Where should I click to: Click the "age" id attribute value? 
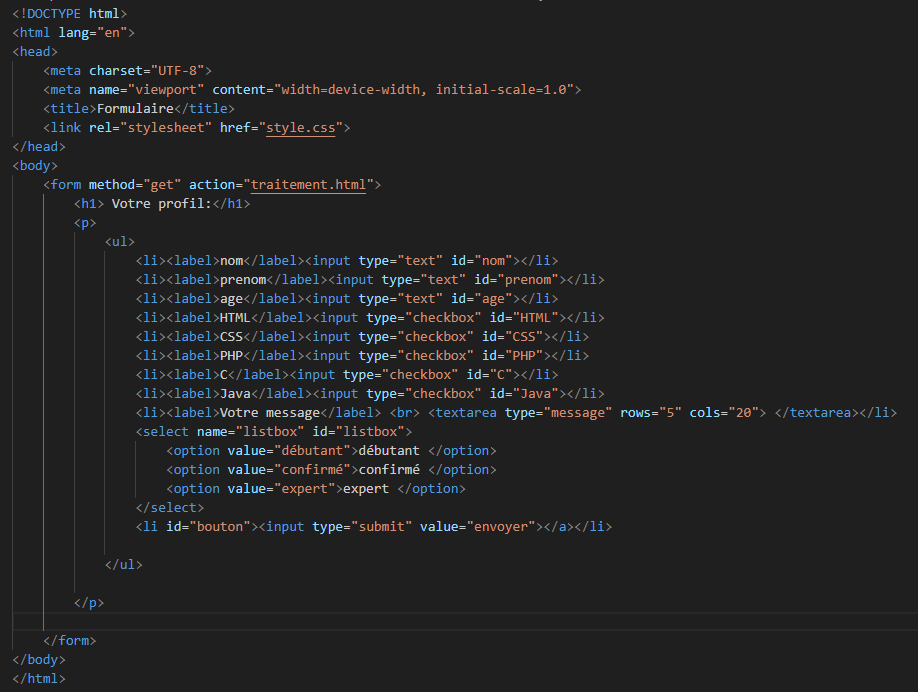[493, 299]
